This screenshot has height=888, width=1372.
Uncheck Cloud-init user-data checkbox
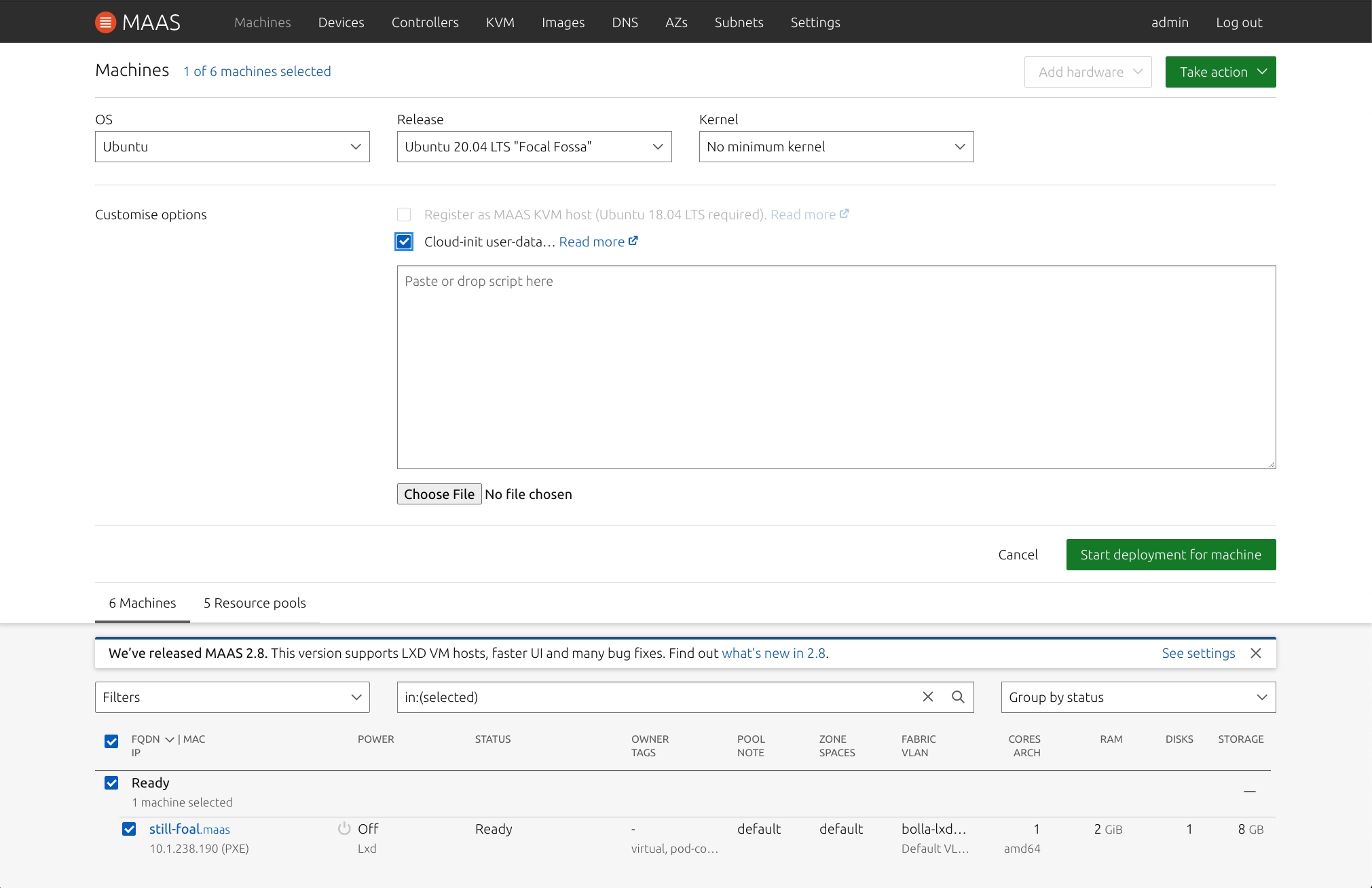click(x=404, y=242)
